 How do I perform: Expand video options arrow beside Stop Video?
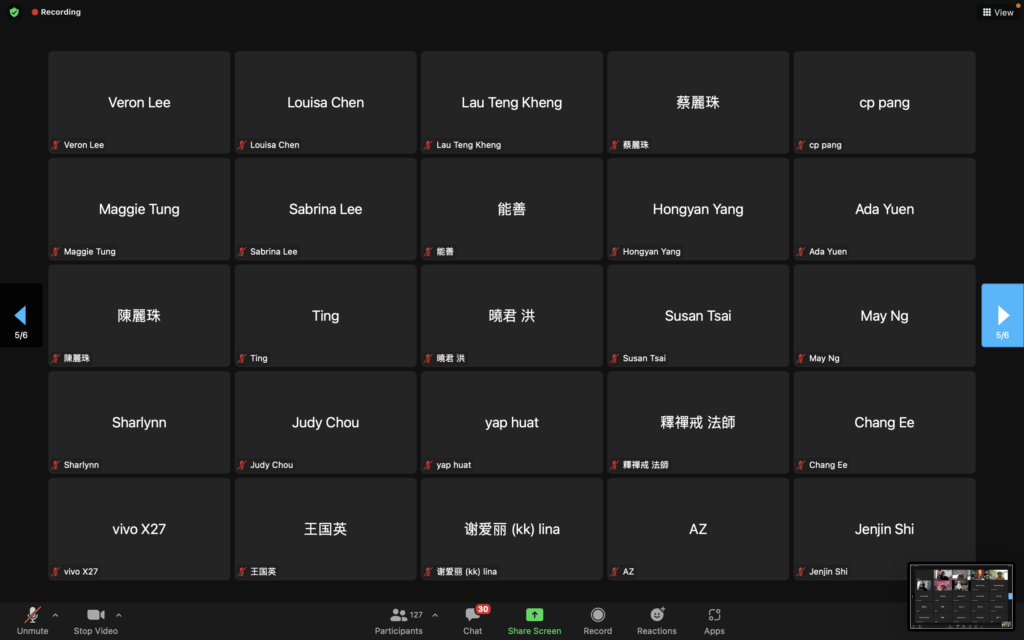coord(119,615)
